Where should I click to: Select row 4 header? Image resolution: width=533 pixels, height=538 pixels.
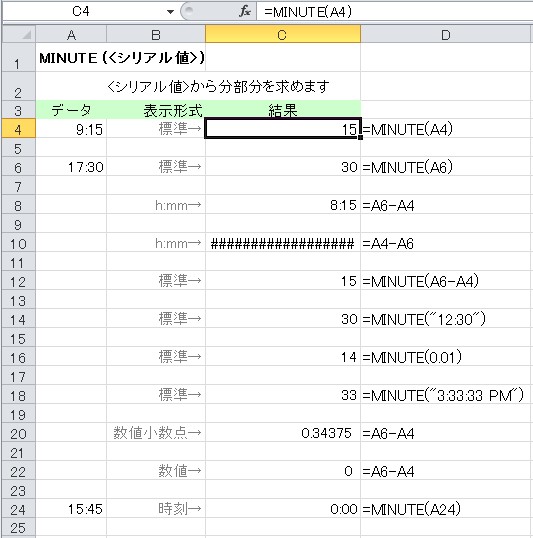coord(19,129)
